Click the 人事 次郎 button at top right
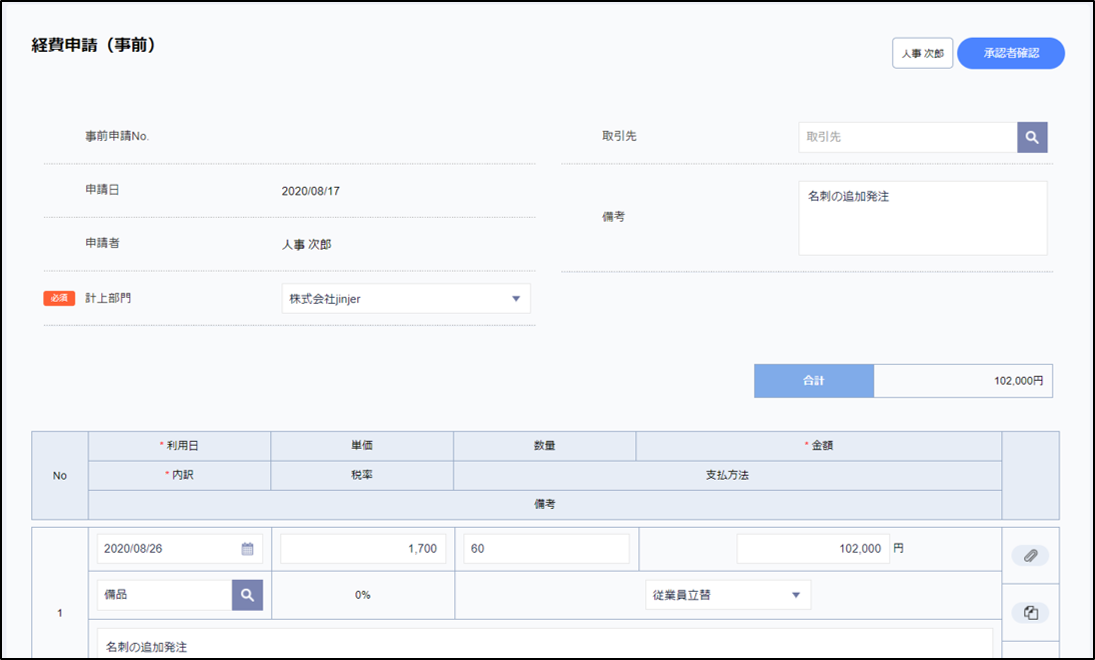The image size is (1095, 660). pyautogui.click(x=922, y=53)
